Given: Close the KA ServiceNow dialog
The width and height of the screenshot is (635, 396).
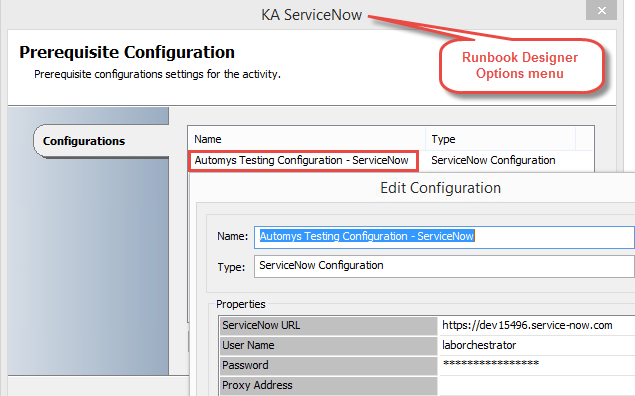Looking at the screenshot, I should tap(601, 10).
